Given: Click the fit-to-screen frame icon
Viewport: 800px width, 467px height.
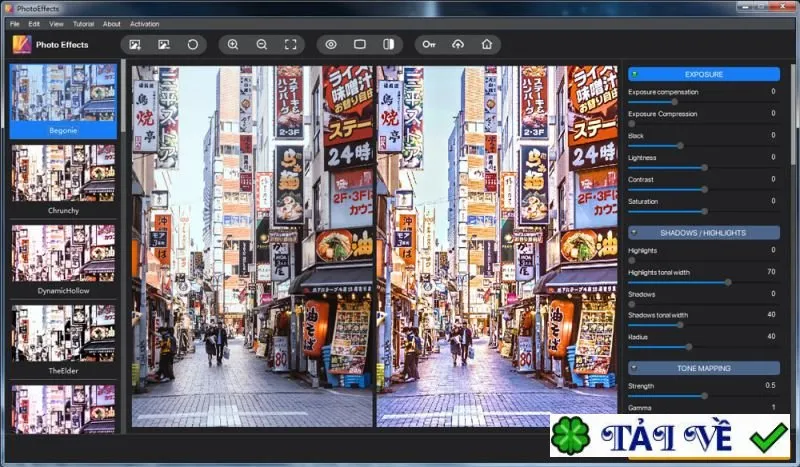Looking at the screenshot, I should point(290,44).
